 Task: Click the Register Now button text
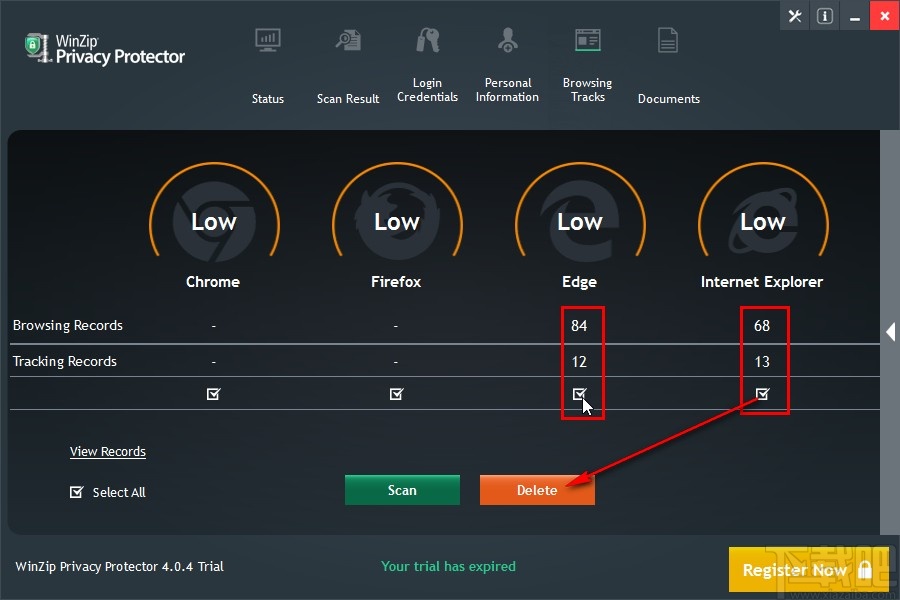pos(794,570)
